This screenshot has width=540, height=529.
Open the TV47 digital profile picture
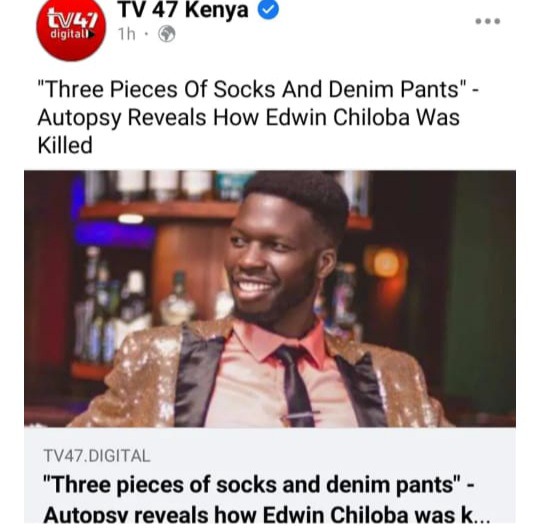point(71,27)
